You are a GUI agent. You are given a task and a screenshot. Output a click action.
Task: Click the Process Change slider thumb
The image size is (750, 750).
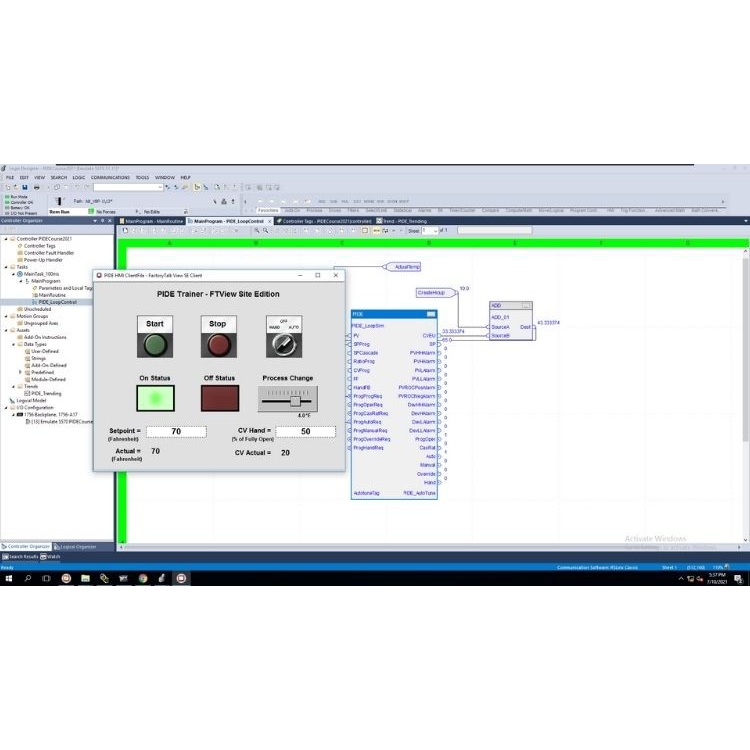click(295, 401)
